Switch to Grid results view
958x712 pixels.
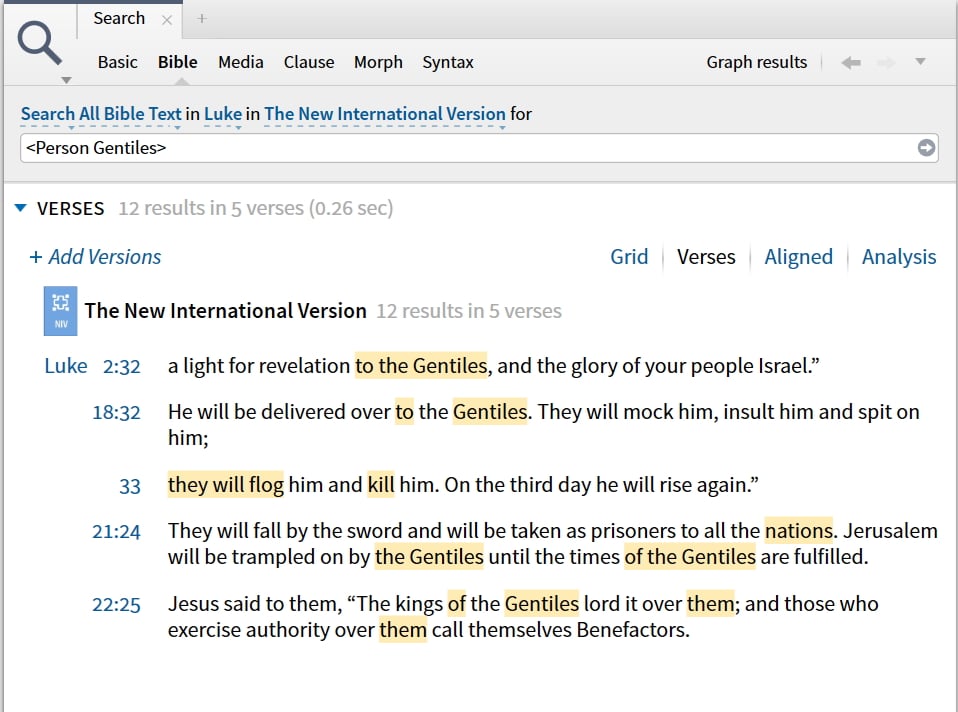coord(629,257)
